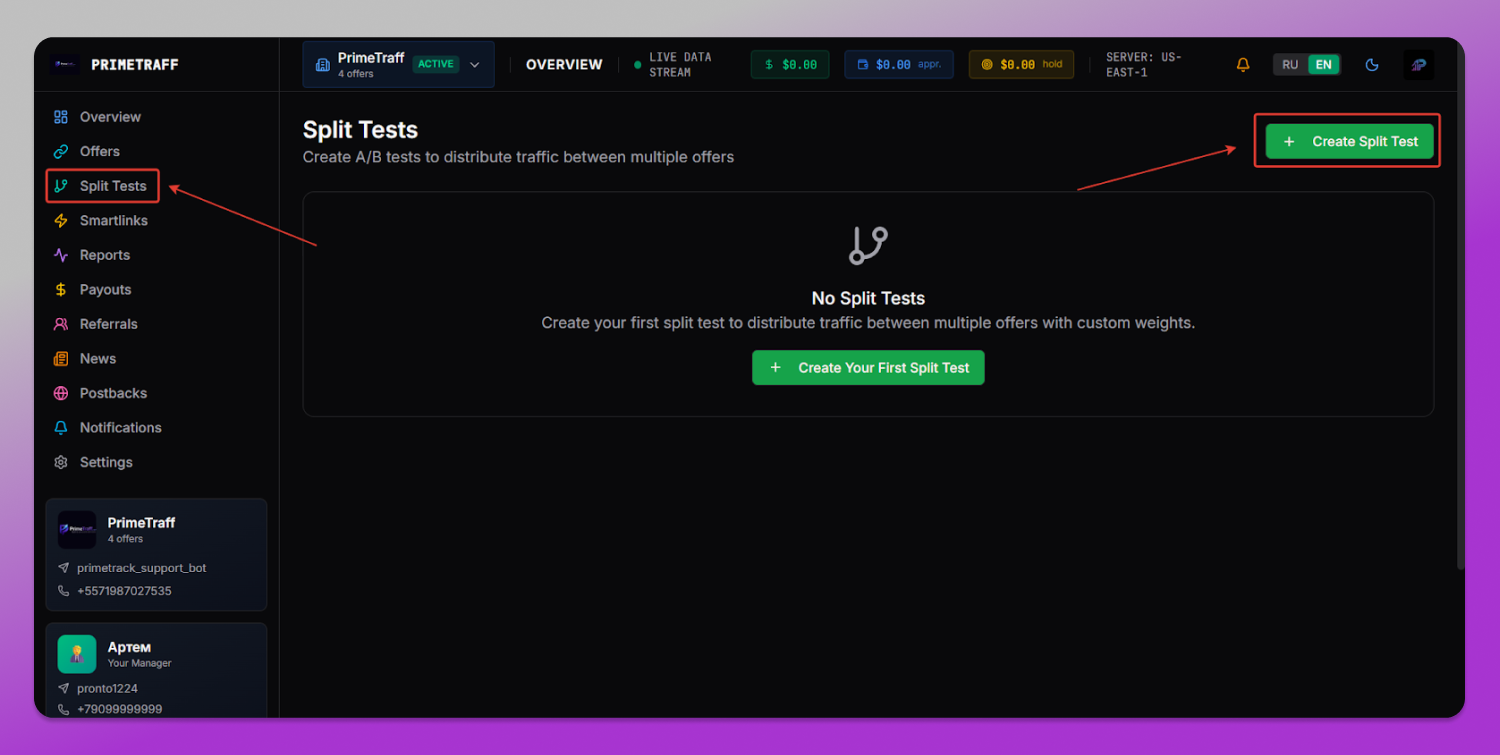1500x755 pixels.
Task: Click the +79099999999 phone number
Action: tap(119, 709)
